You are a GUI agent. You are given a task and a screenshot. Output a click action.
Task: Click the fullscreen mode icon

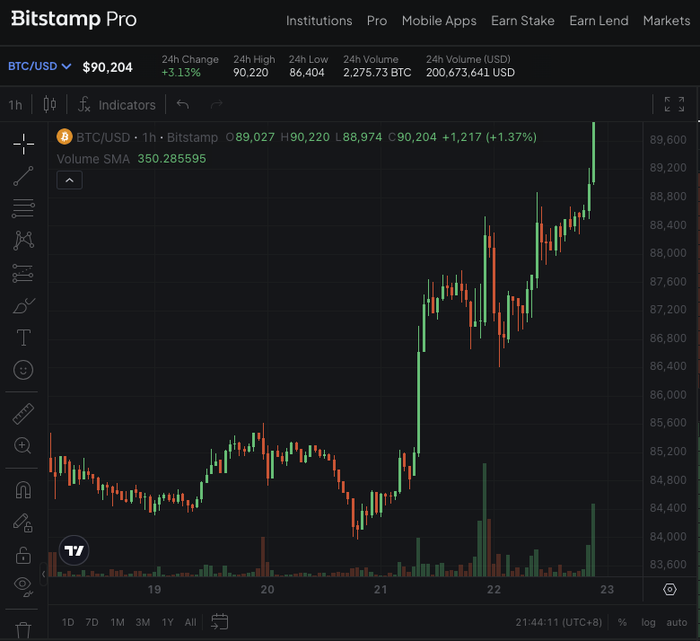coord(674,105)
